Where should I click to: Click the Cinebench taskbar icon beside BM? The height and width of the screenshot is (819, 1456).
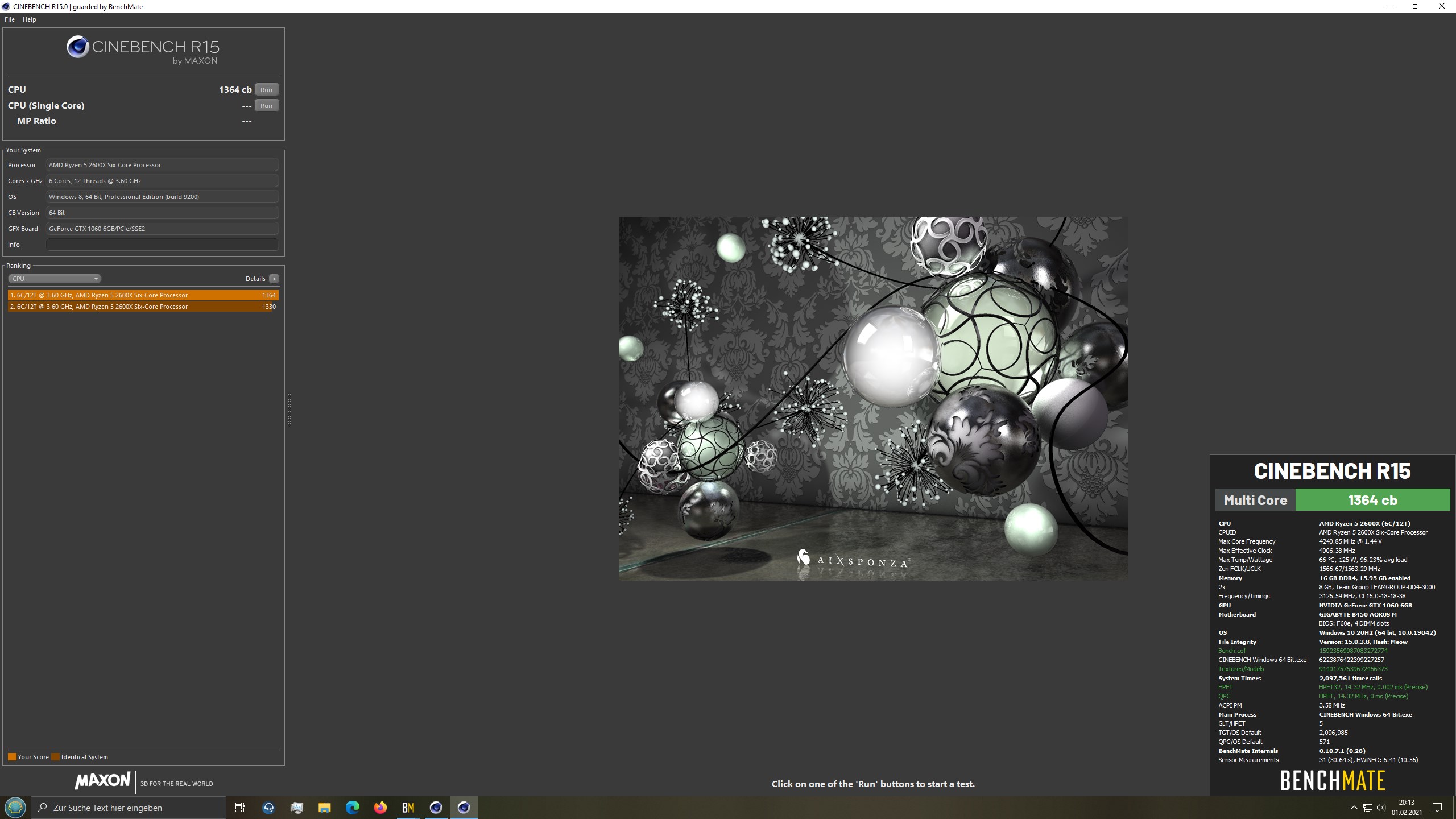pos(436,808)
